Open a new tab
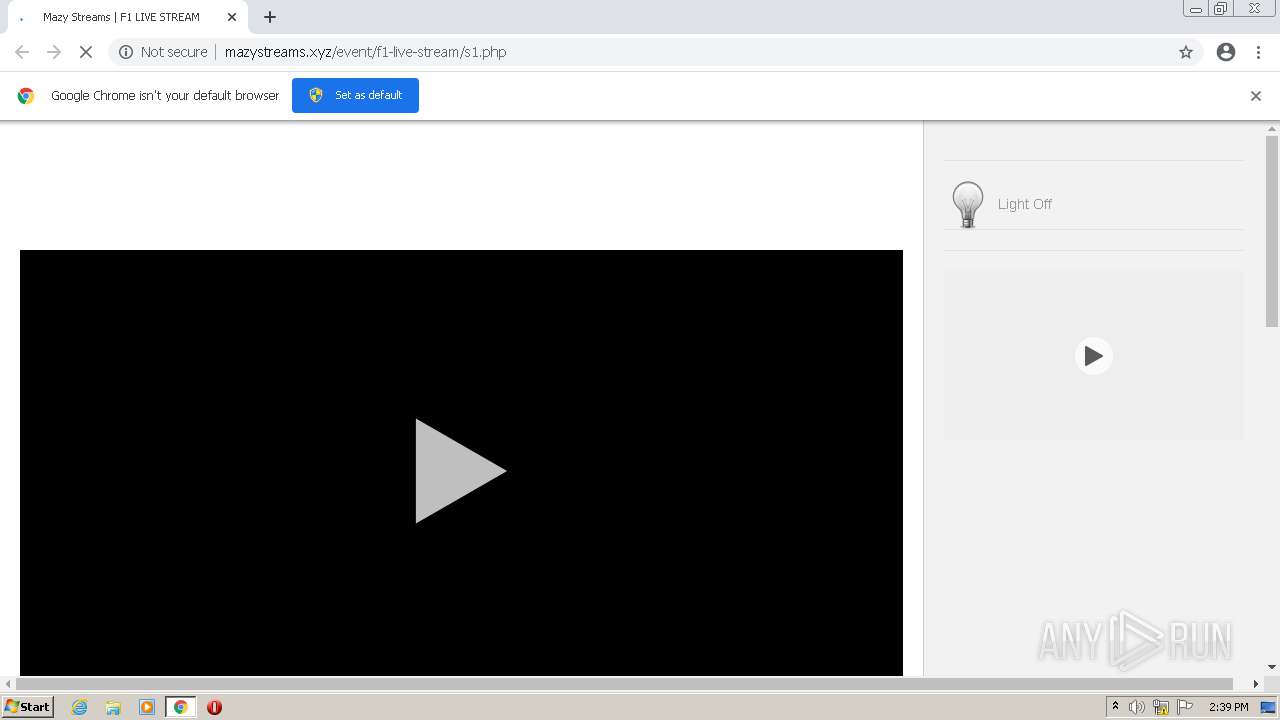The width and height of the screenshot is (1280, 720). pos(270,17)
